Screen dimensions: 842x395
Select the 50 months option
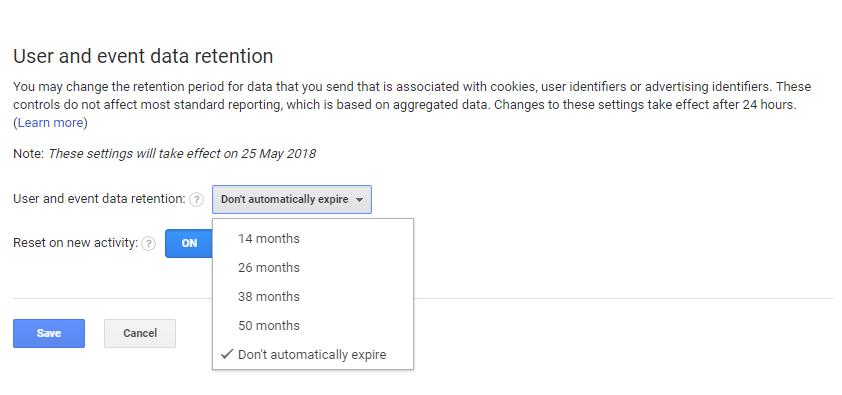313,325
